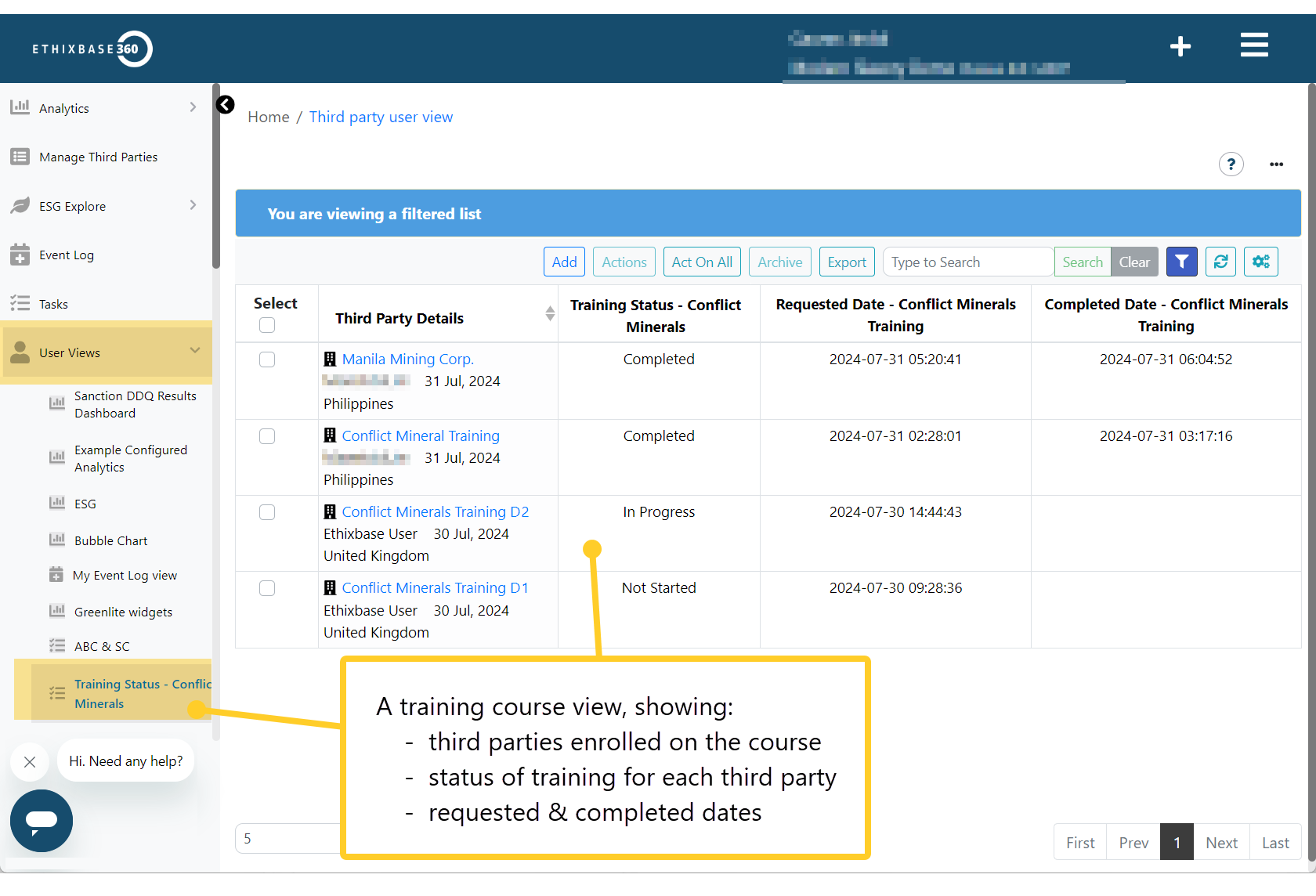Click the plus icon in the top bar
This screenshot has width=1316, height=896.
tap(1180, 46)
